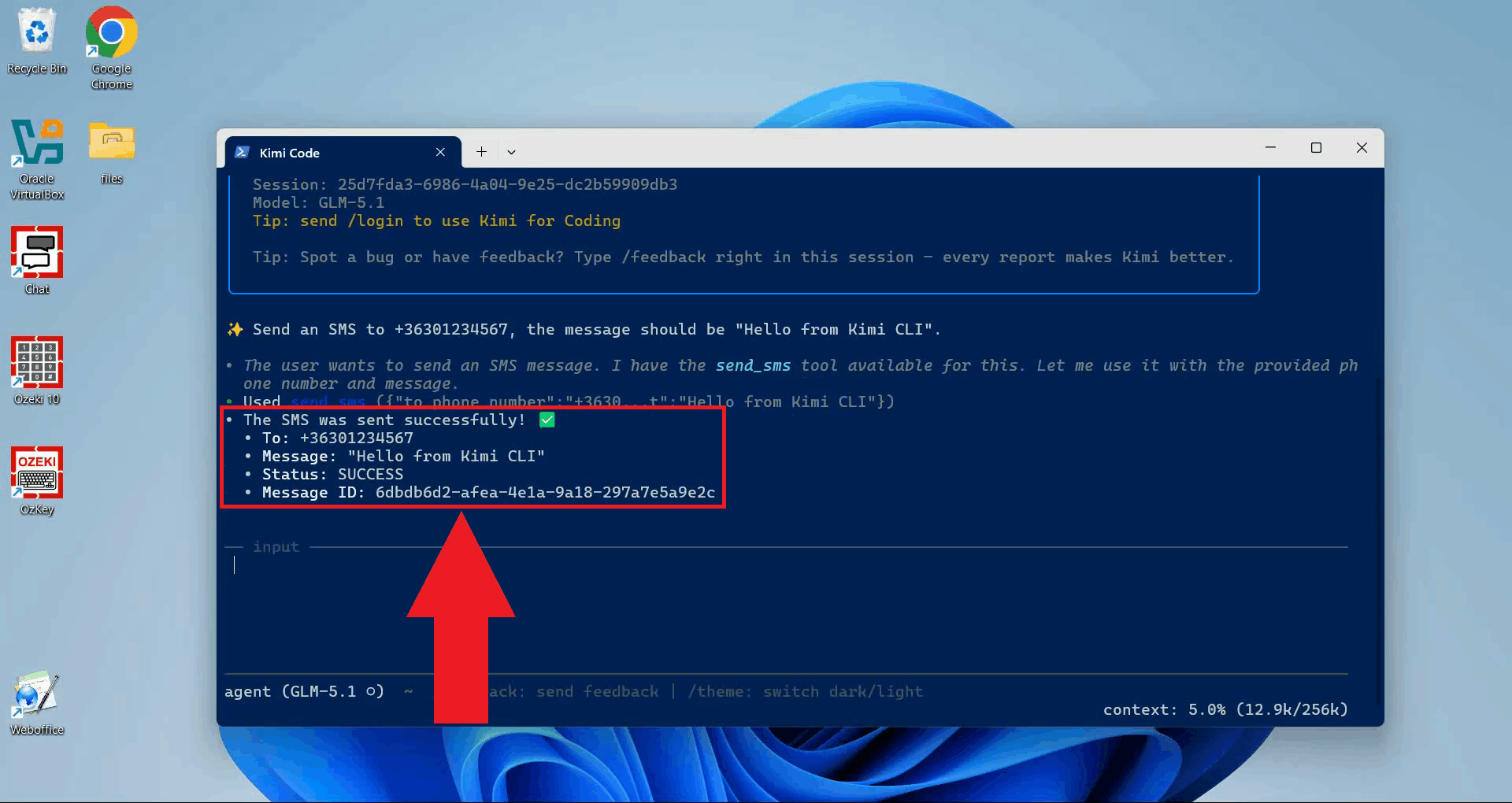Open the Ozeki 10 desktop shortcut
The image size is (1512, 803).
point(37,370)
